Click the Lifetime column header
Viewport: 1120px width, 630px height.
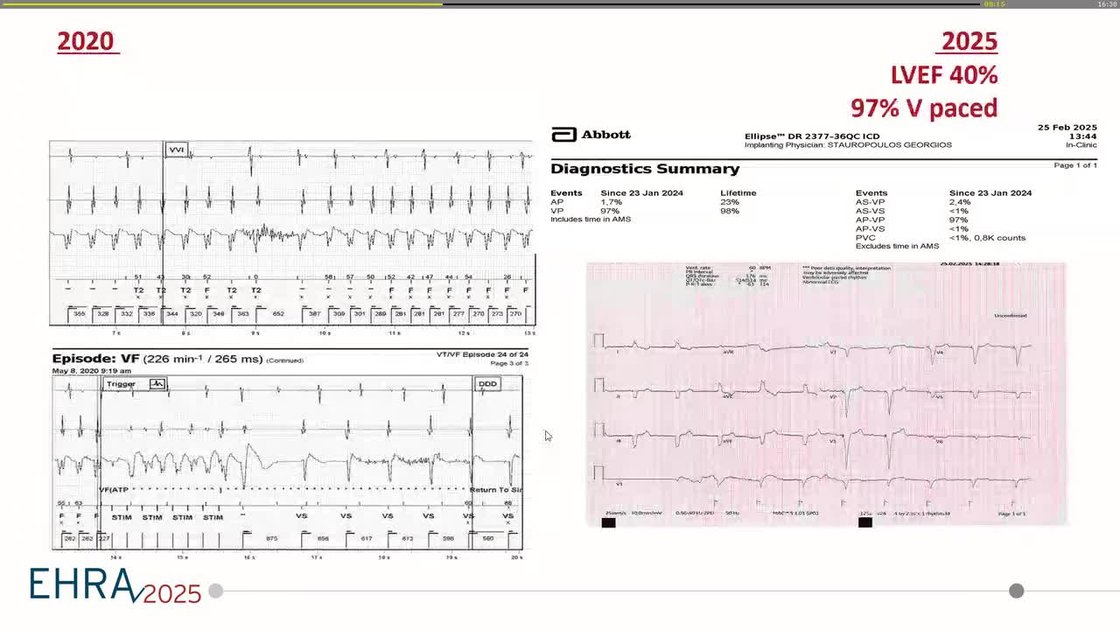738,193
